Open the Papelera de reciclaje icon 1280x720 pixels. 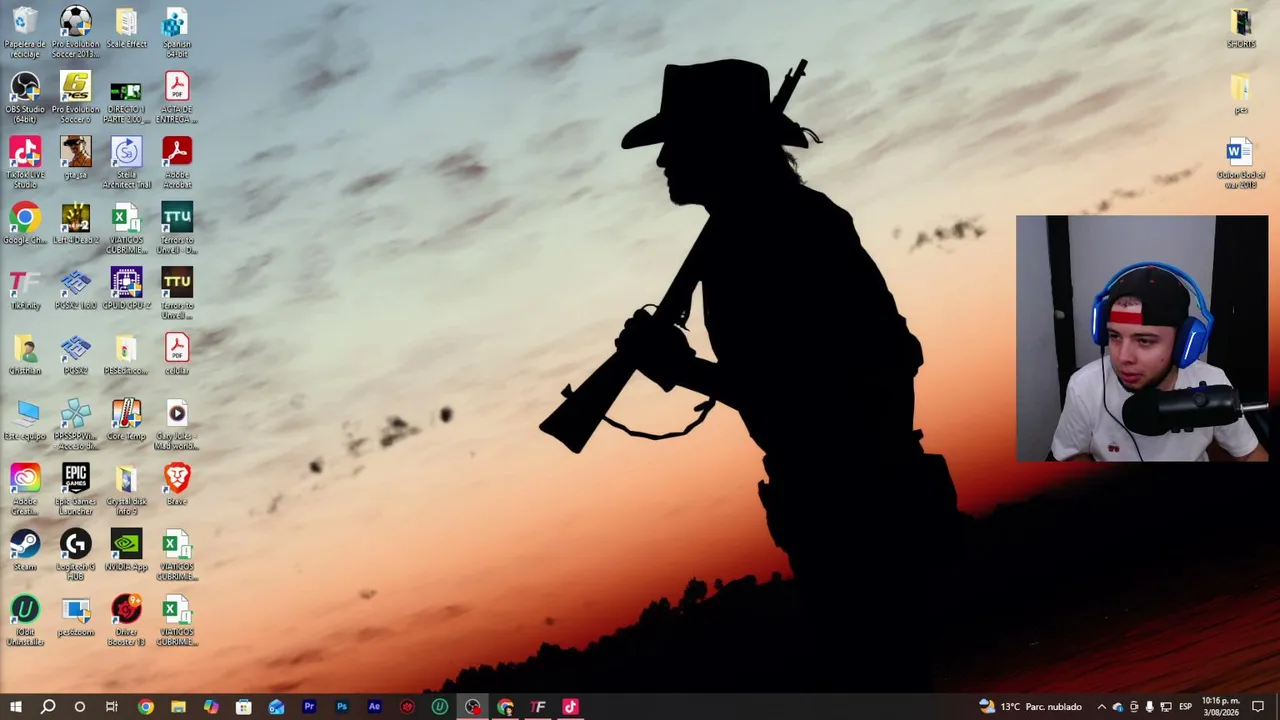click(x=25, y=32)
